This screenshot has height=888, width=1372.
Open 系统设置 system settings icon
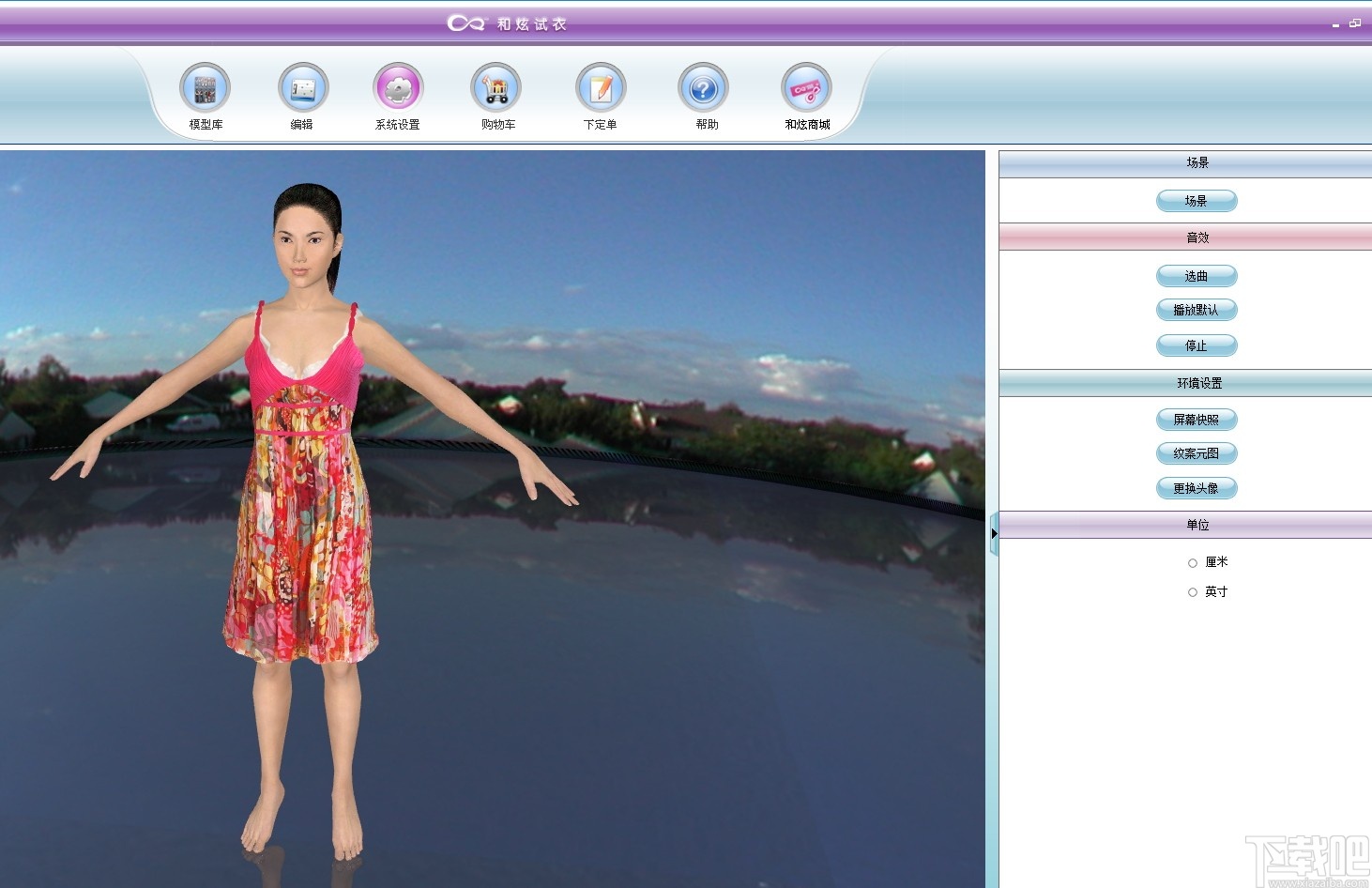[x=398, y=89]
